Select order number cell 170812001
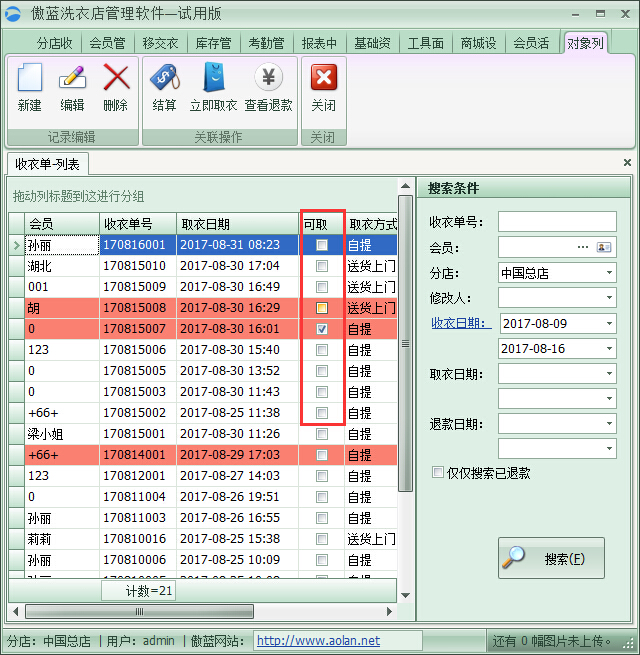640x655 pixels. (x=138, y=475)
